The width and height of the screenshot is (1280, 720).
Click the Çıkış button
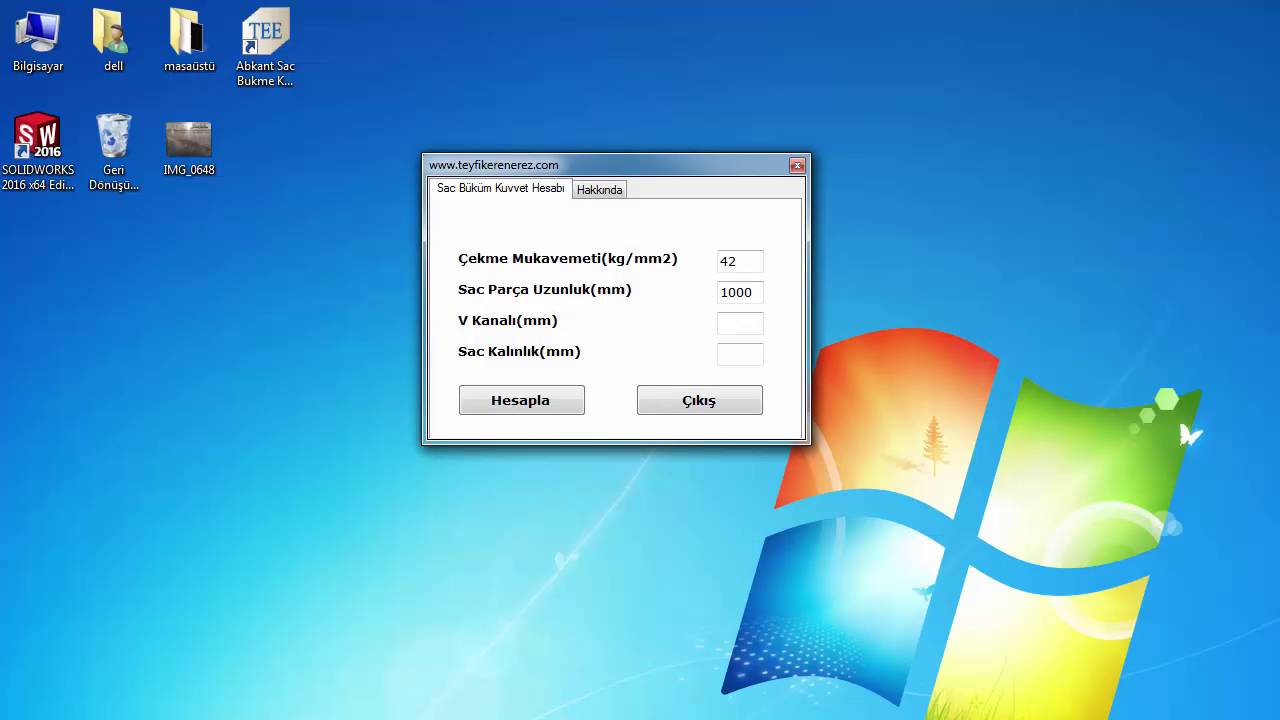pyautogui.click(x=699, y=400)
